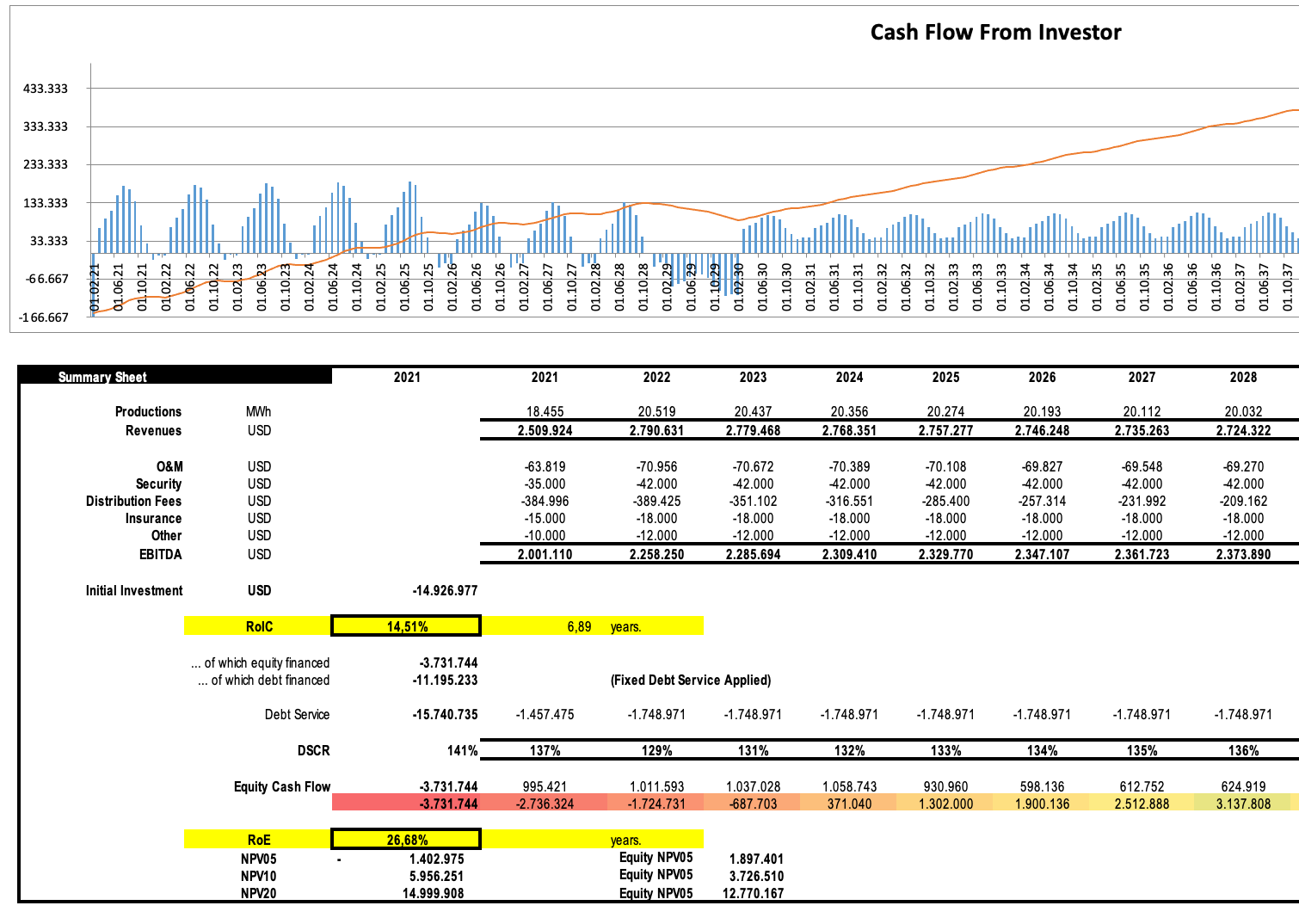Select the RoE value cell 26,68%
Screen dimensions: 1299x924
click(406, 840)
